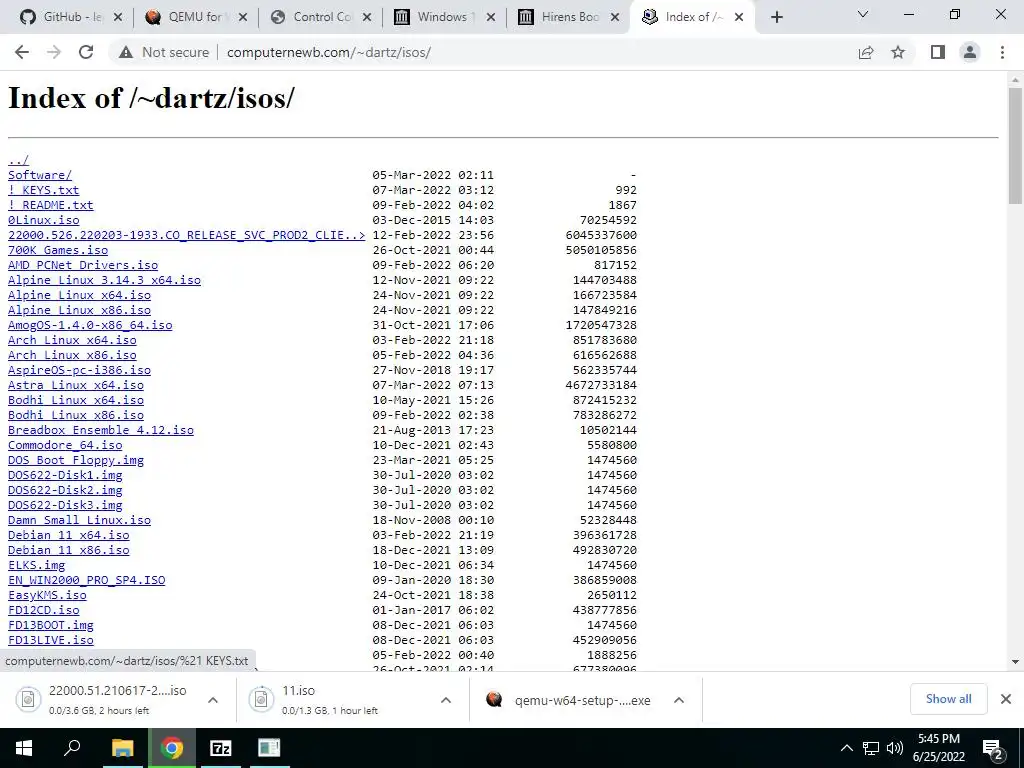
Task: Download EN_WIN2000_PRO_SP4.ISO
Action: 86,581
